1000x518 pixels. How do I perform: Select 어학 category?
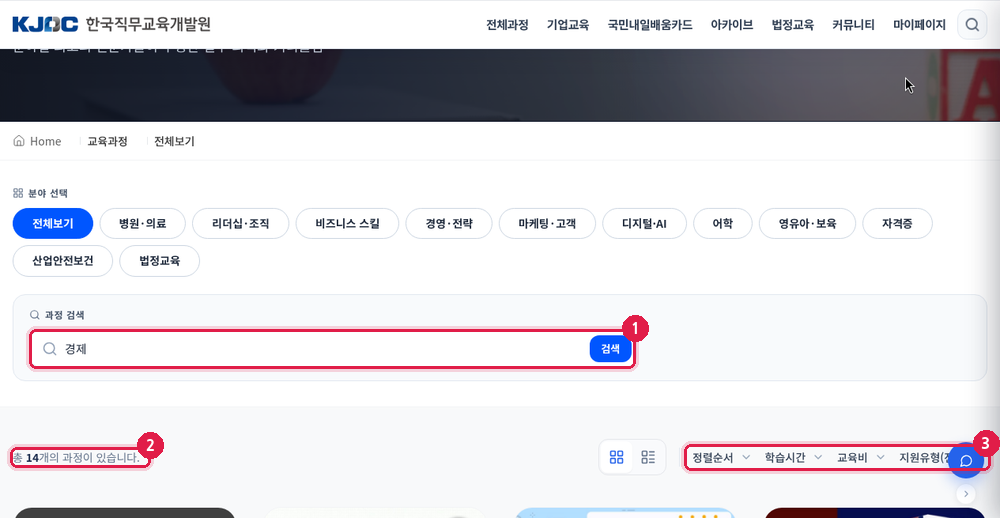[x=723, y=223]
